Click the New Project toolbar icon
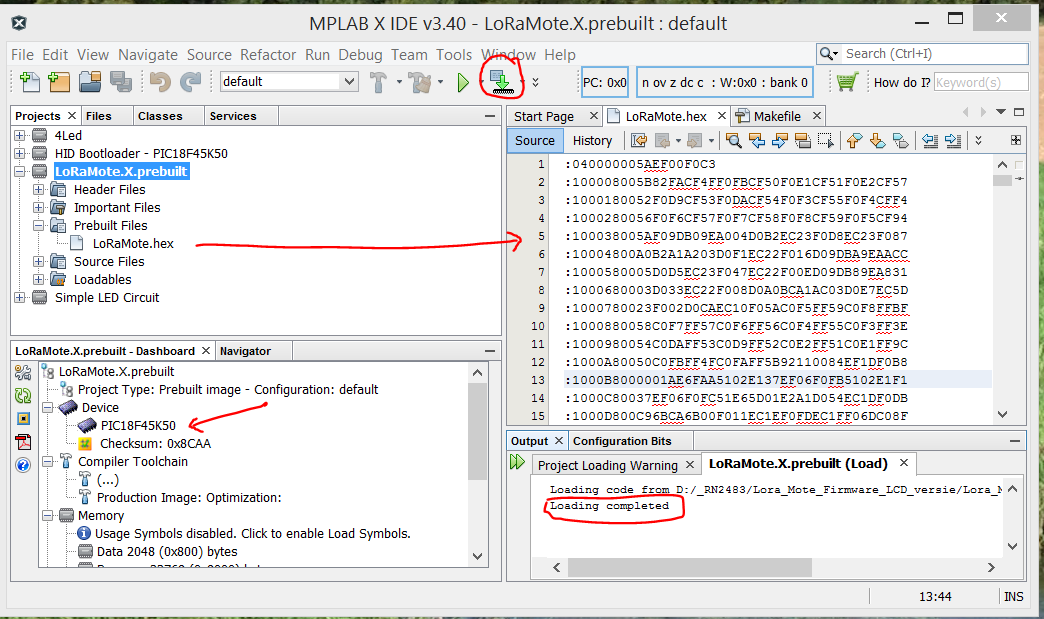Image resolution: width=1044 pixels, height=619 pixels. (59, 81)
